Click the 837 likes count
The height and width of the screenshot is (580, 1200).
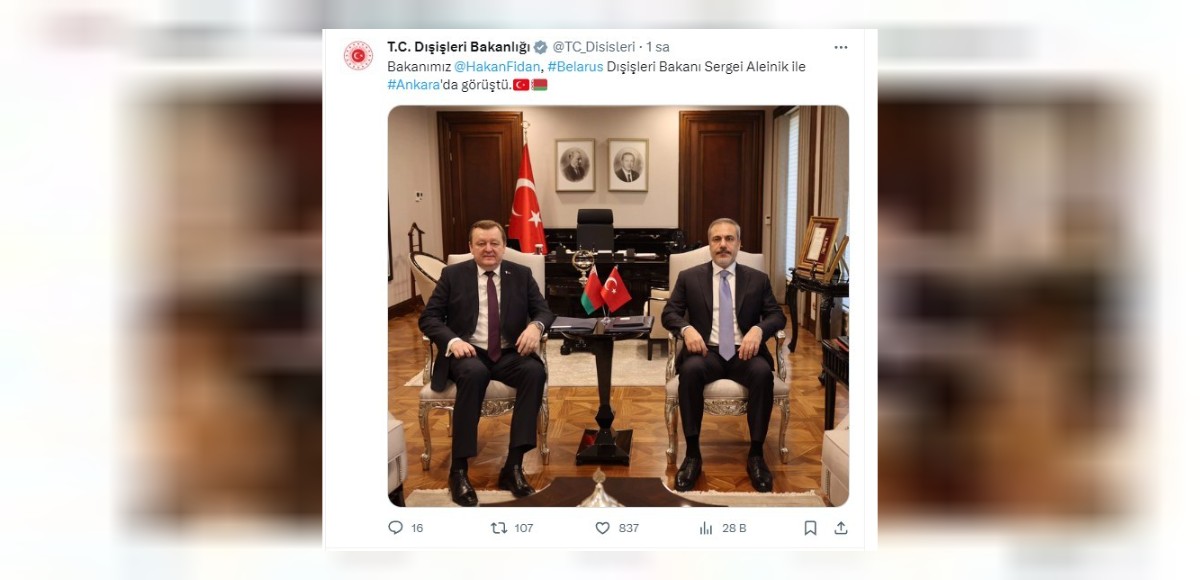pyautogui.click(x=629, y=528)
